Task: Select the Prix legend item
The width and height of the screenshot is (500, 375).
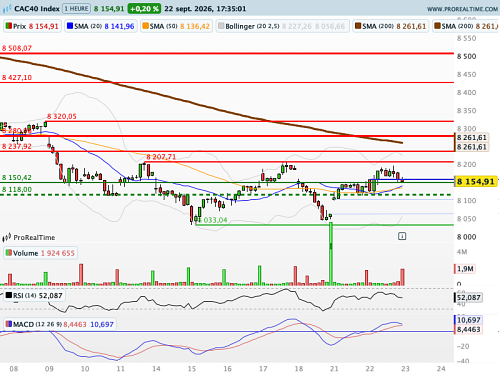Action: pos(32,26)
